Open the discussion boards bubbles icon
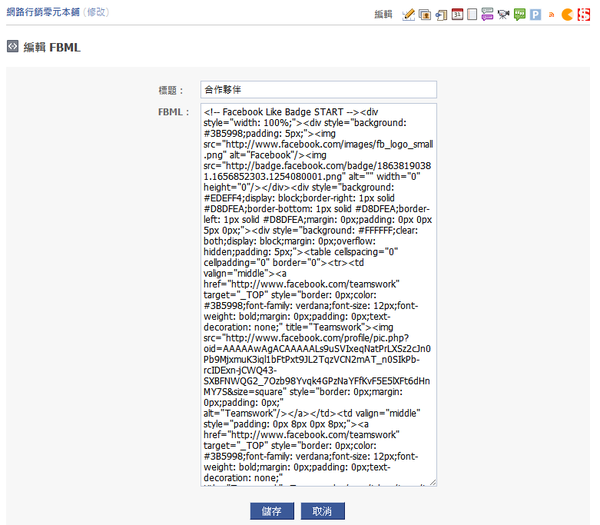 point(487,15)
